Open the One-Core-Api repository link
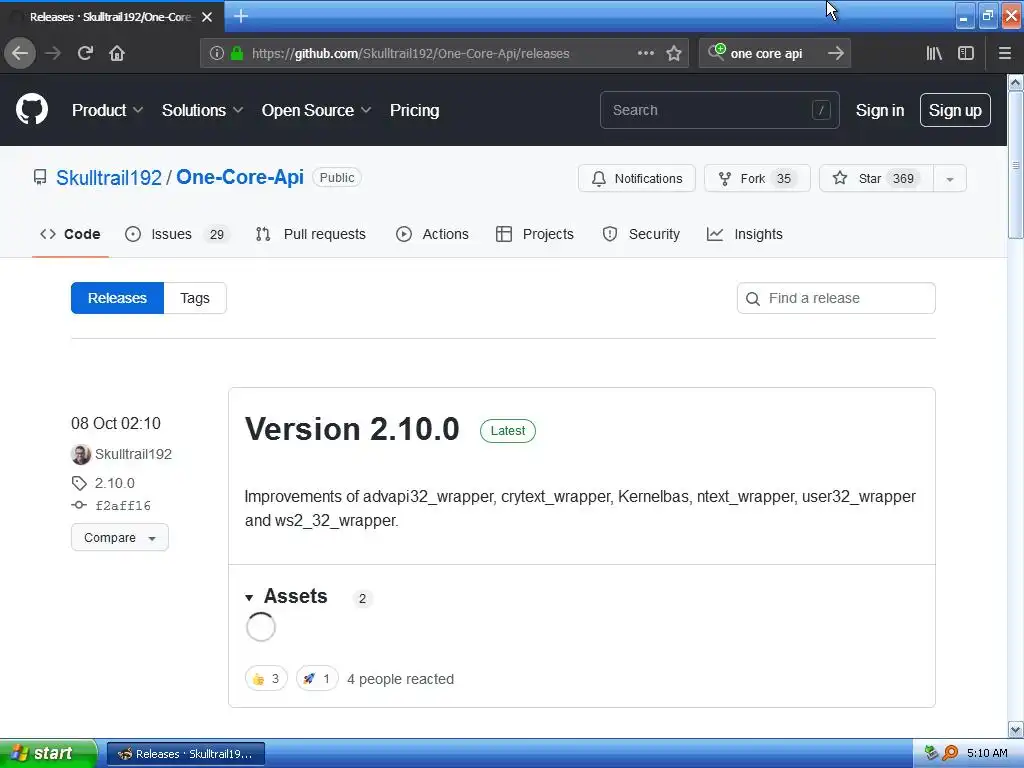This screenshot has height=768, width=1024. [240, 177]
